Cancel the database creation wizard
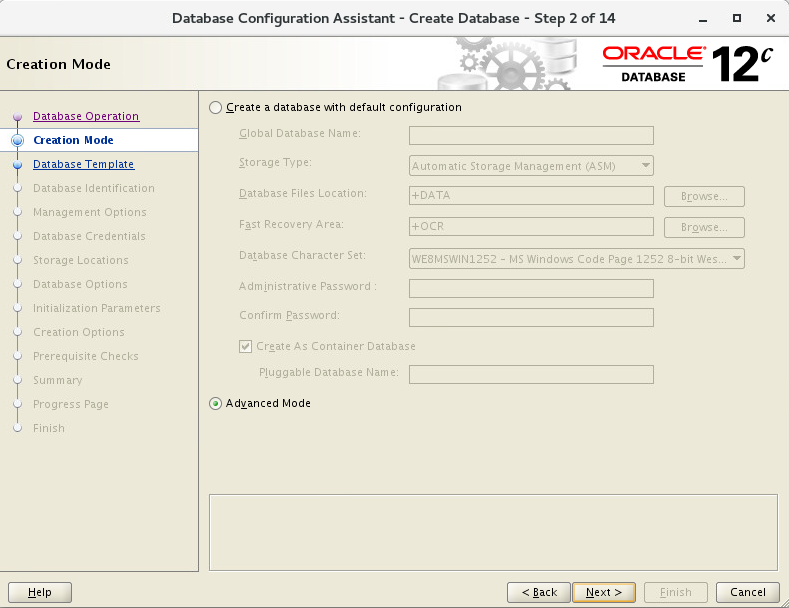789x608 pixels. [x=748, y=592]
